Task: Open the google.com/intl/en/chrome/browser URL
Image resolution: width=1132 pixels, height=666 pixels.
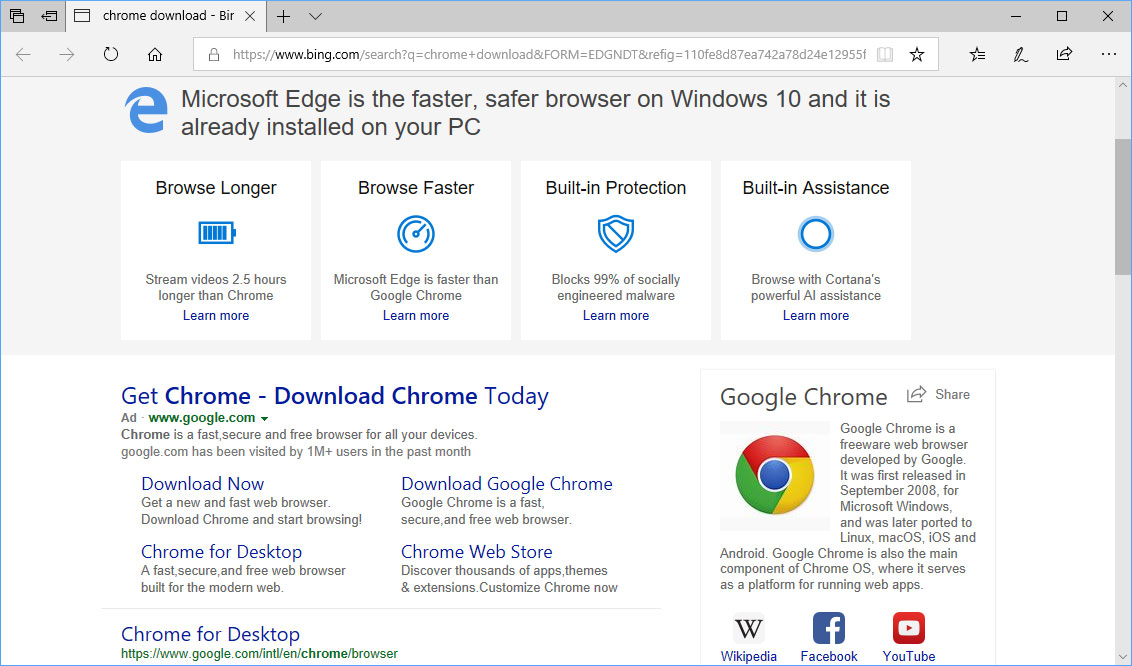Action: point(259,654)
